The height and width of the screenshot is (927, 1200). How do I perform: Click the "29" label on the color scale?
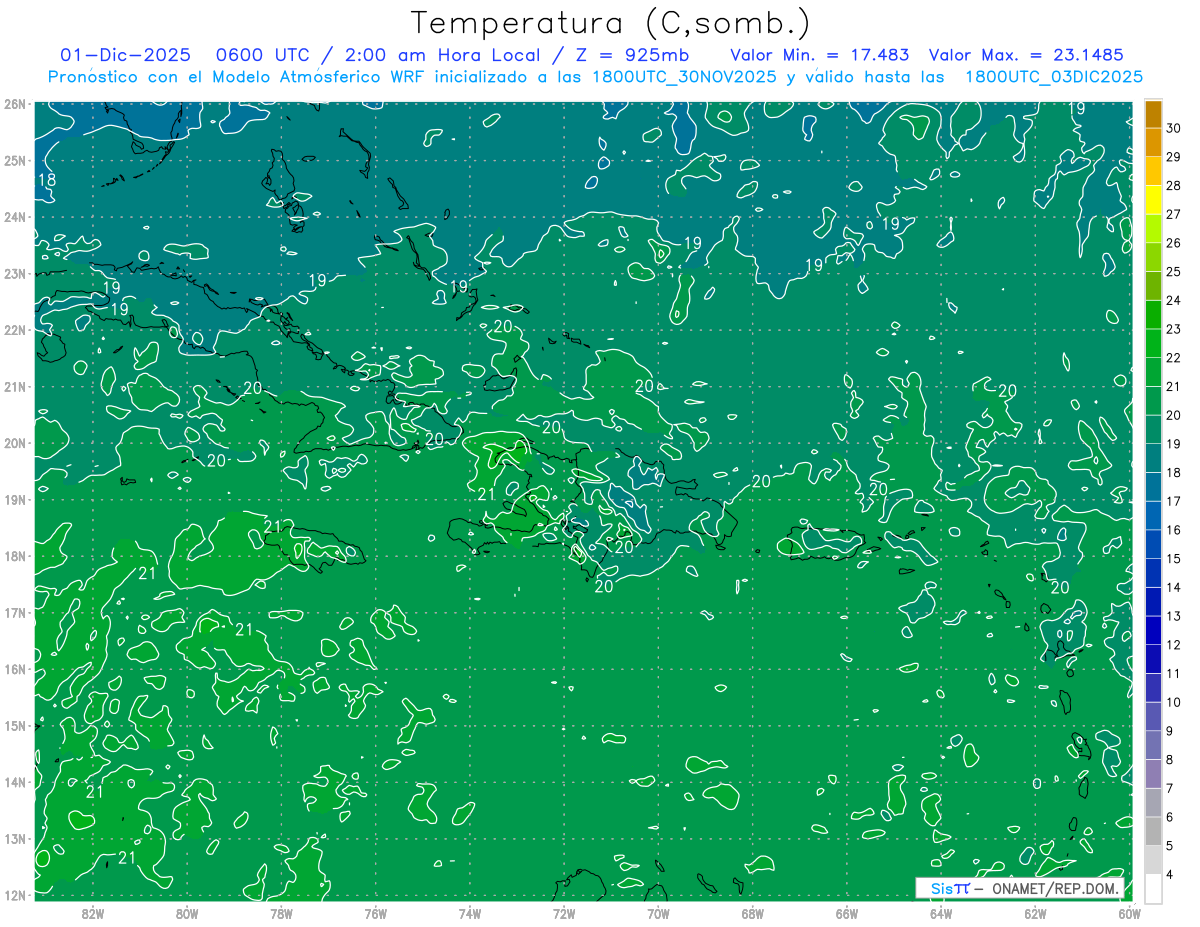tap(1174, 157)
